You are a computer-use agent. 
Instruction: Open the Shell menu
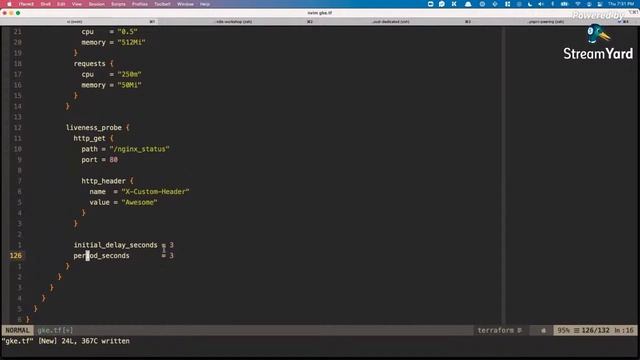[x=46, y=4]
